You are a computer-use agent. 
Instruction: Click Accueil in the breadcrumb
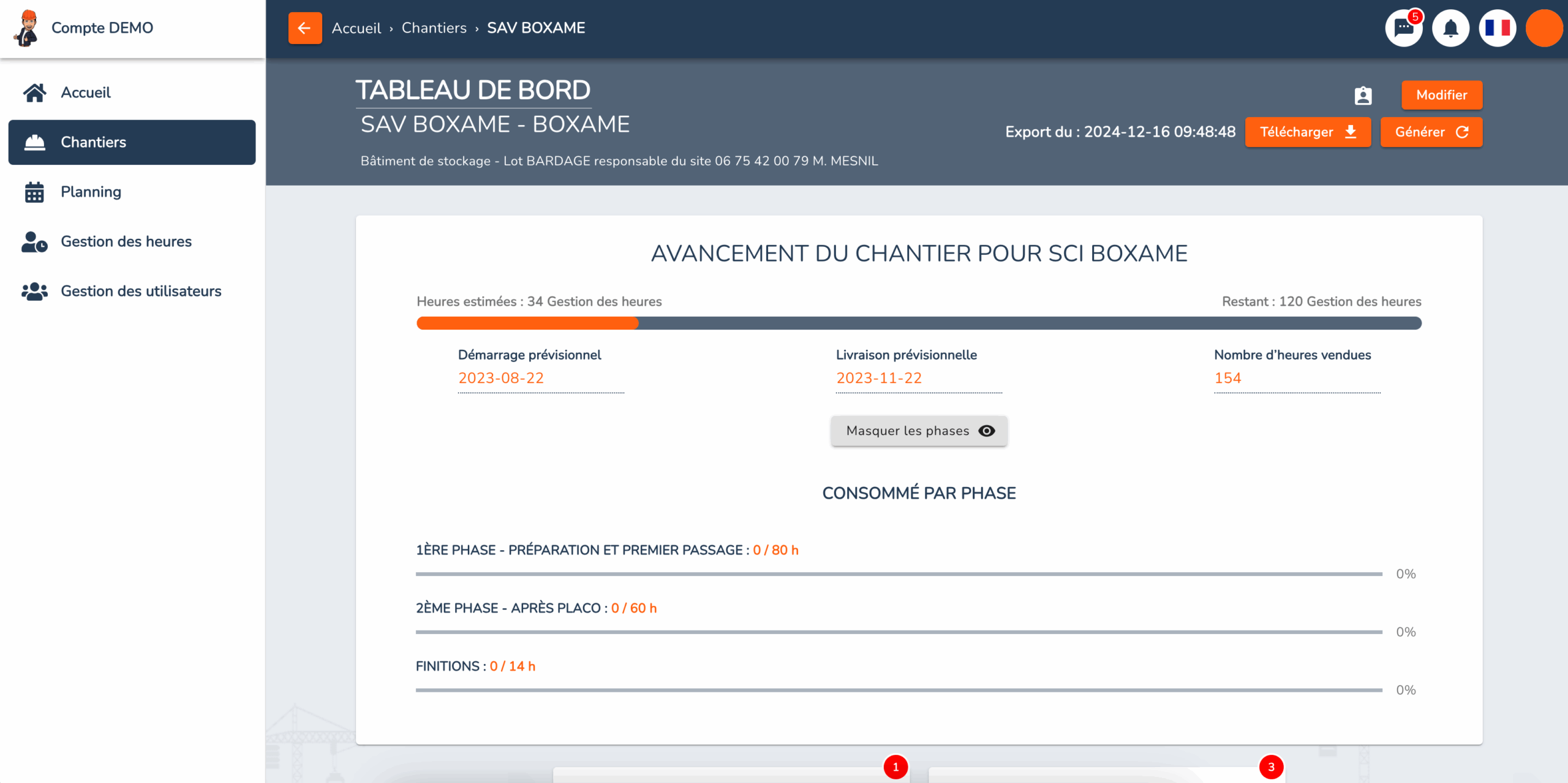pyautogui.click(x=356, y=28)
